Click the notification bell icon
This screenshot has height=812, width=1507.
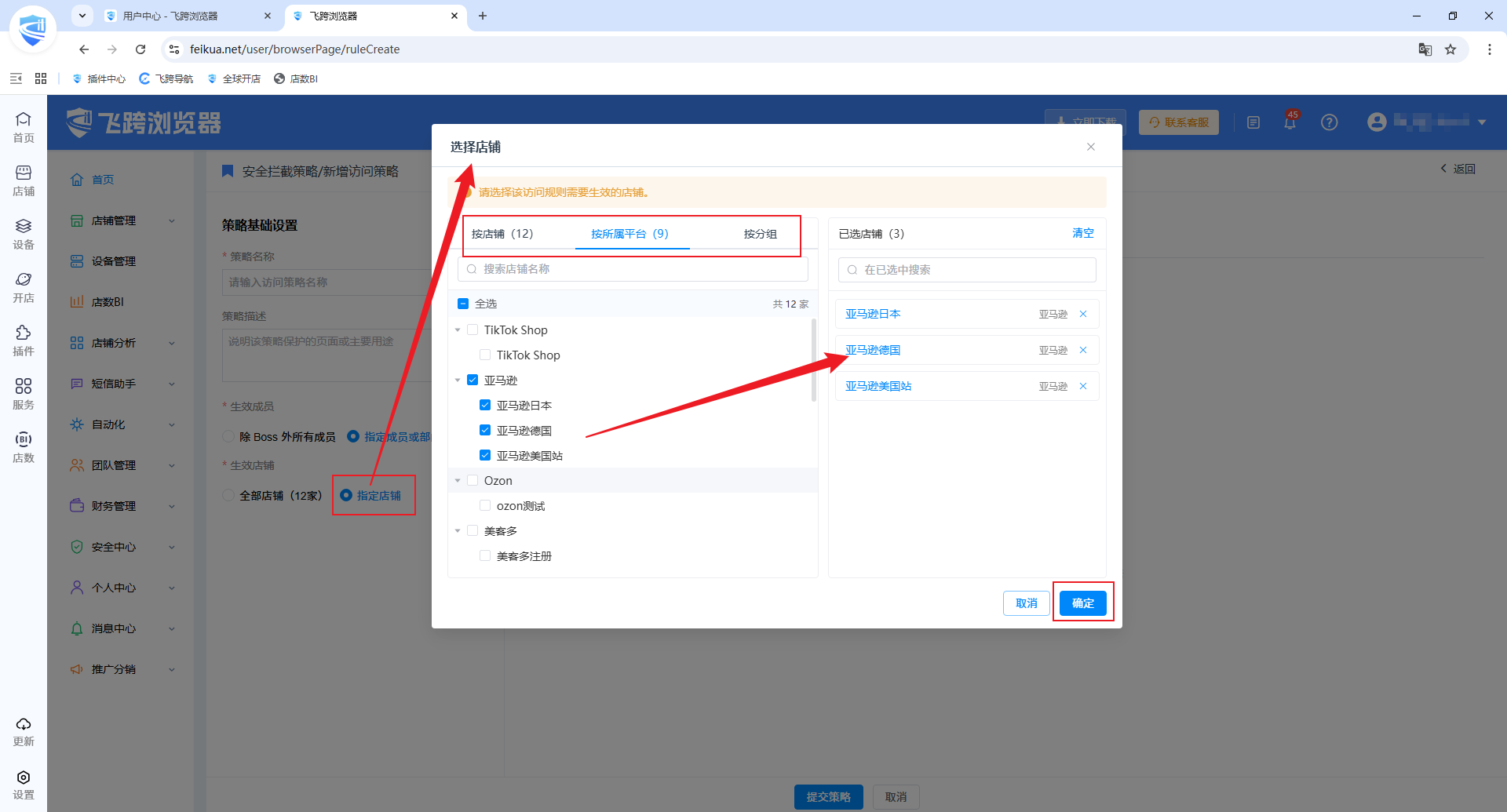pyautogui.click(x=1290, y=122)
